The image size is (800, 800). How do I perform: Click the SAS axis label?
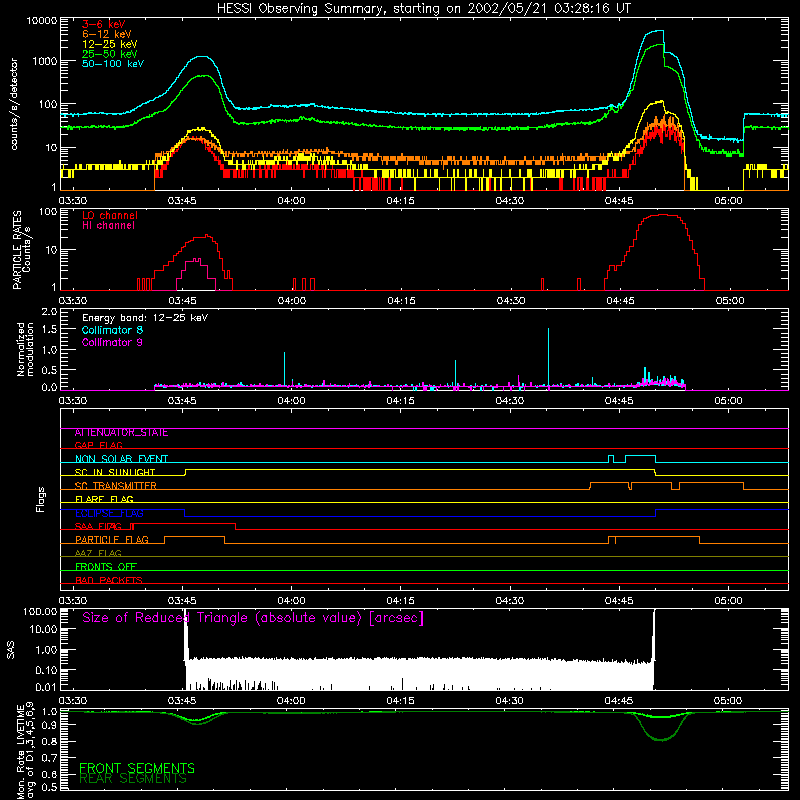click(x=11, y=650)
